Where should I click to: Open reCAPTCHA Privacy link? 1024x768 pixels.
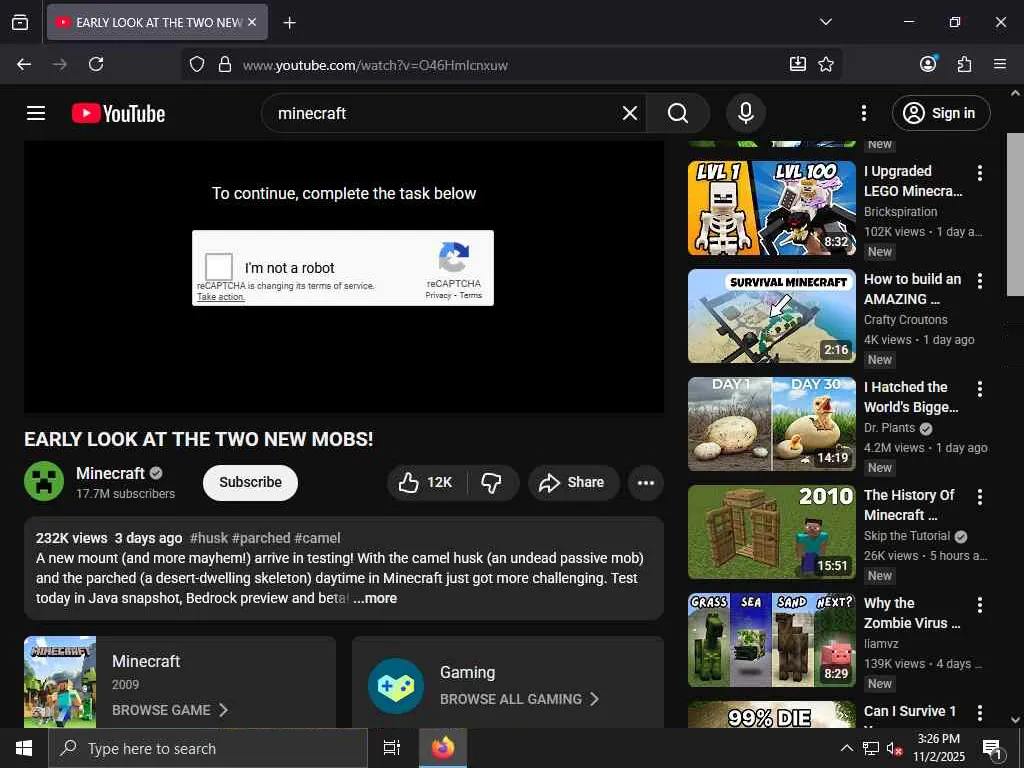[x=438, y=295]
